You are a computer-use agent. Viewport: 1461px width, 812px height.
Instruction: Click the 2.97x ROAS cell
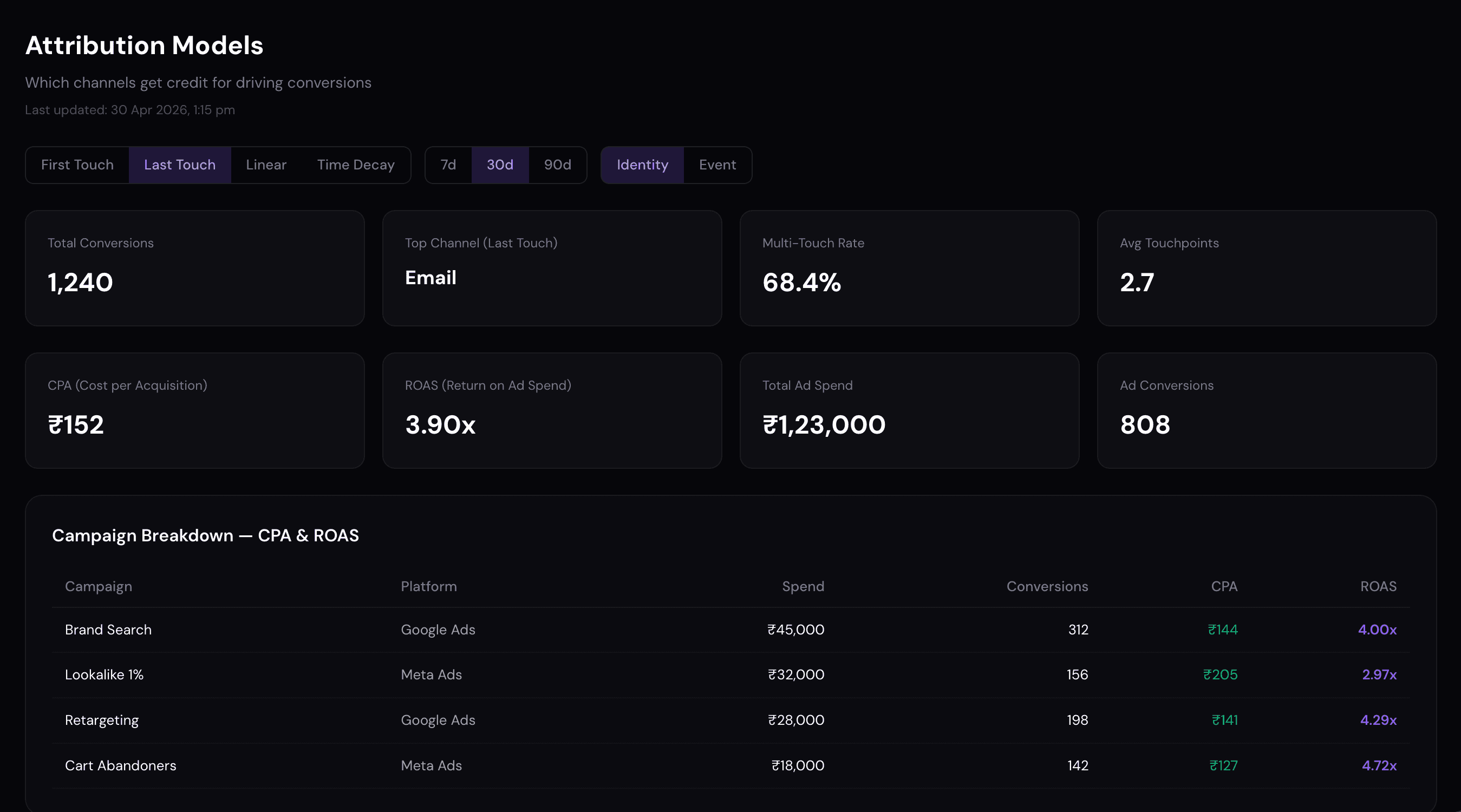[1379, 675]
